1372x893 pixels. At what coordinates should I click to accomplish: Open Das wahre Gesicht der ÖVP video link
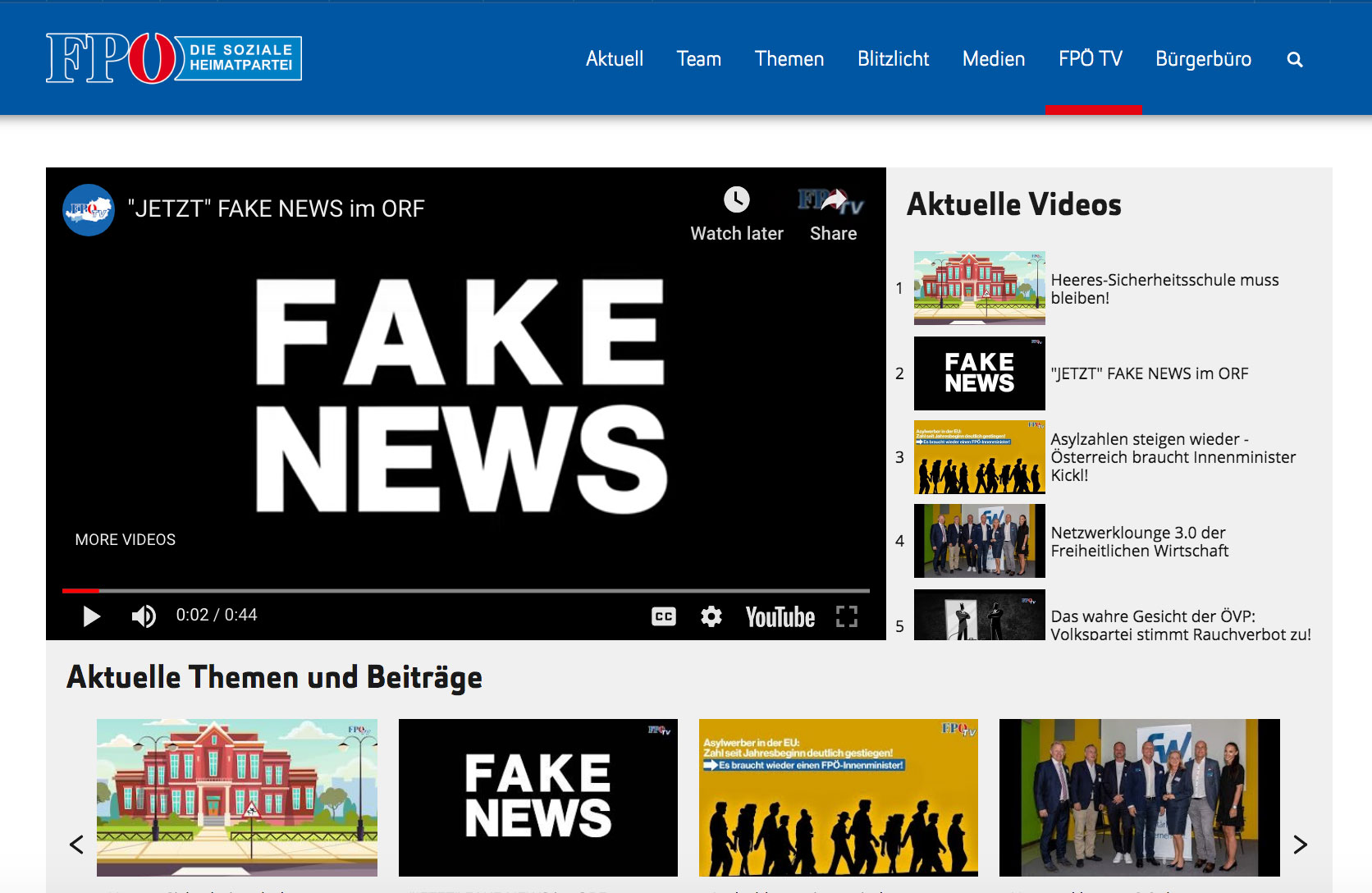pyautogui.click(x=1181, y=625)
